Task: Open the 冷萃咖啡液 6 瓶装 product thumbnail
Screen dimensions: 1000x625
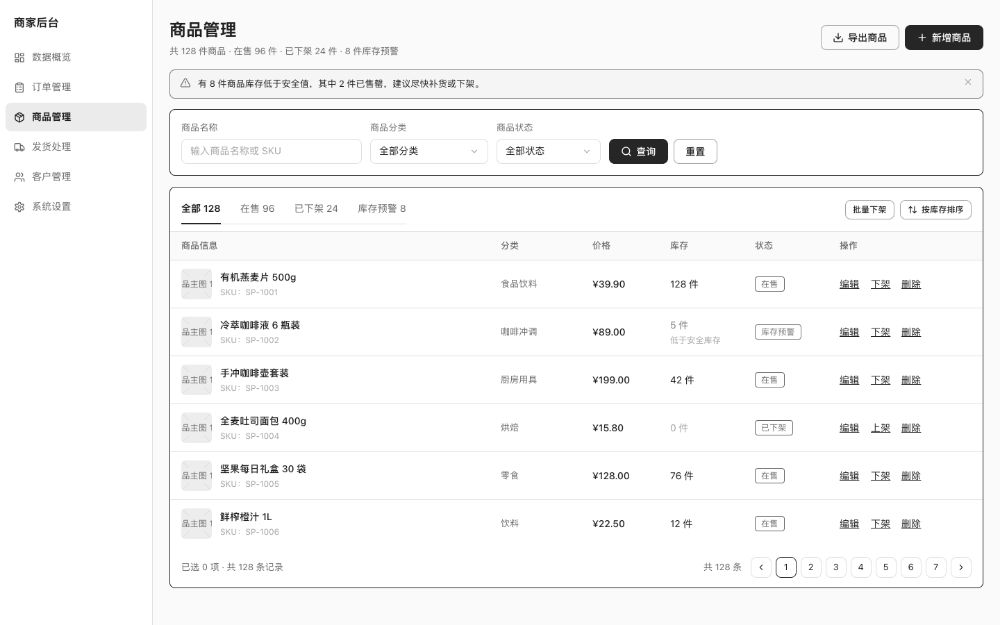Action: (x=196, y=332)
